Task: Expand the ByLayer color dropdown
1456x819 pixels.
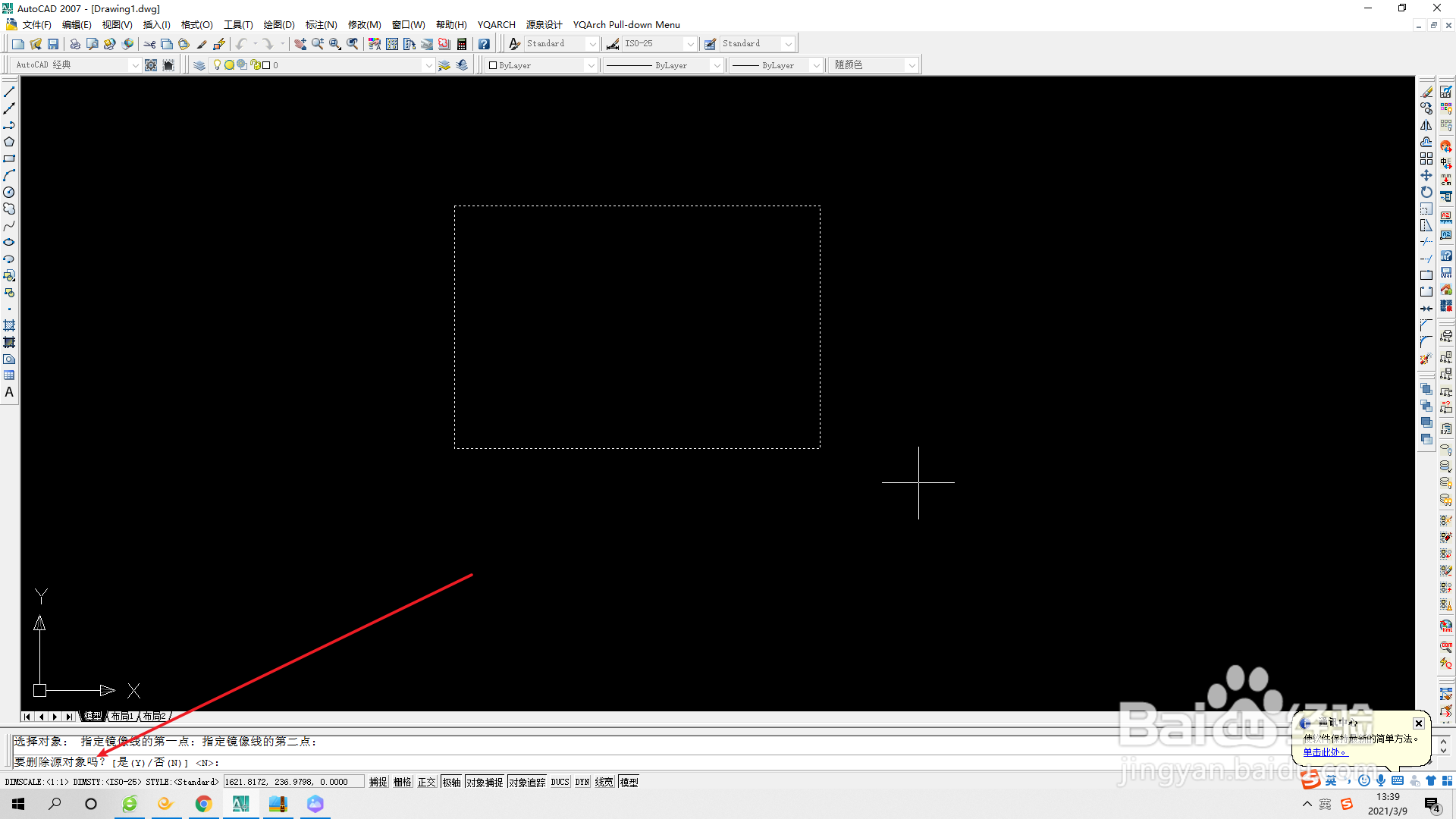Action: 591,65
